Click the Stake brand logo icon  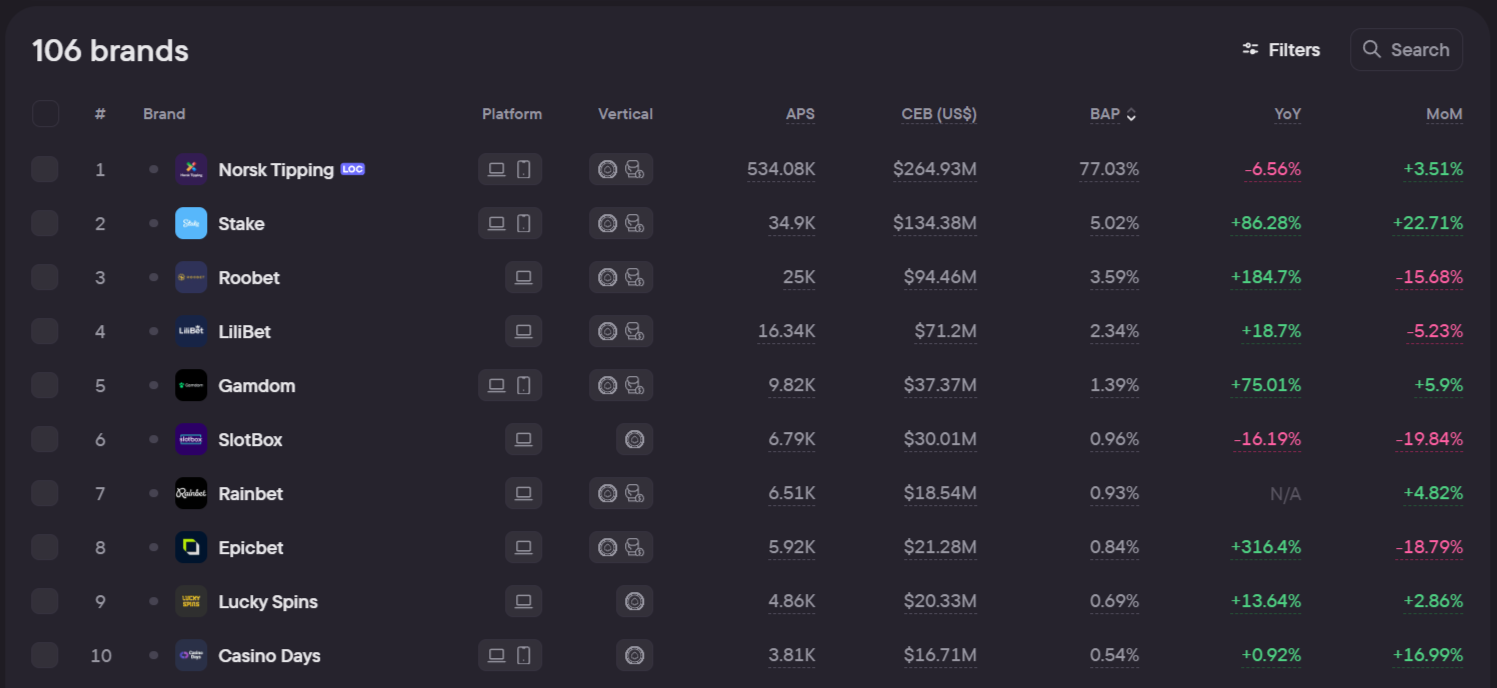191,223
